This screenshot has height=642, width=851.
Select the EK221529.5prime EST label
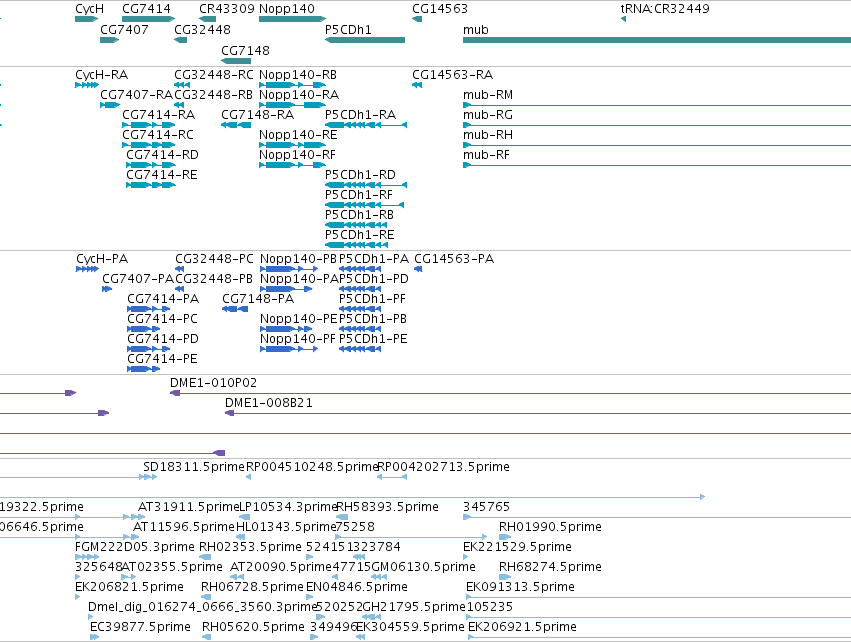(517, 548)
